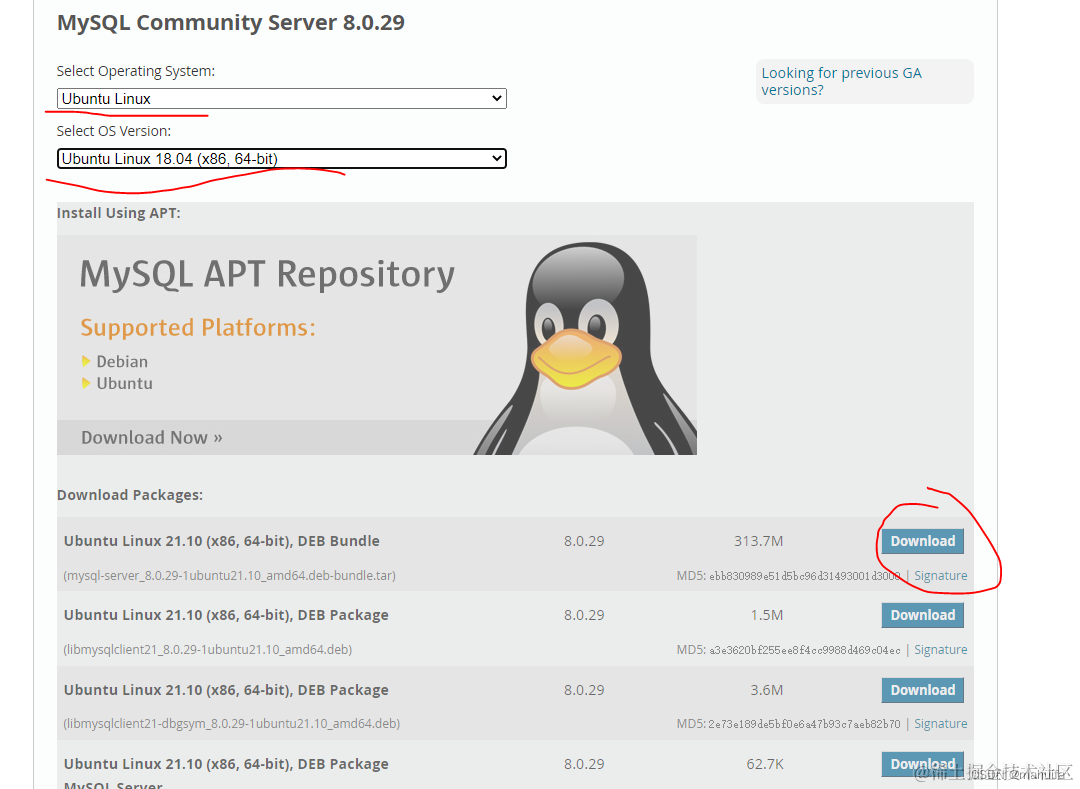
Task: Download the 62.7K DEB Package
Action: (x=922, y=764)
